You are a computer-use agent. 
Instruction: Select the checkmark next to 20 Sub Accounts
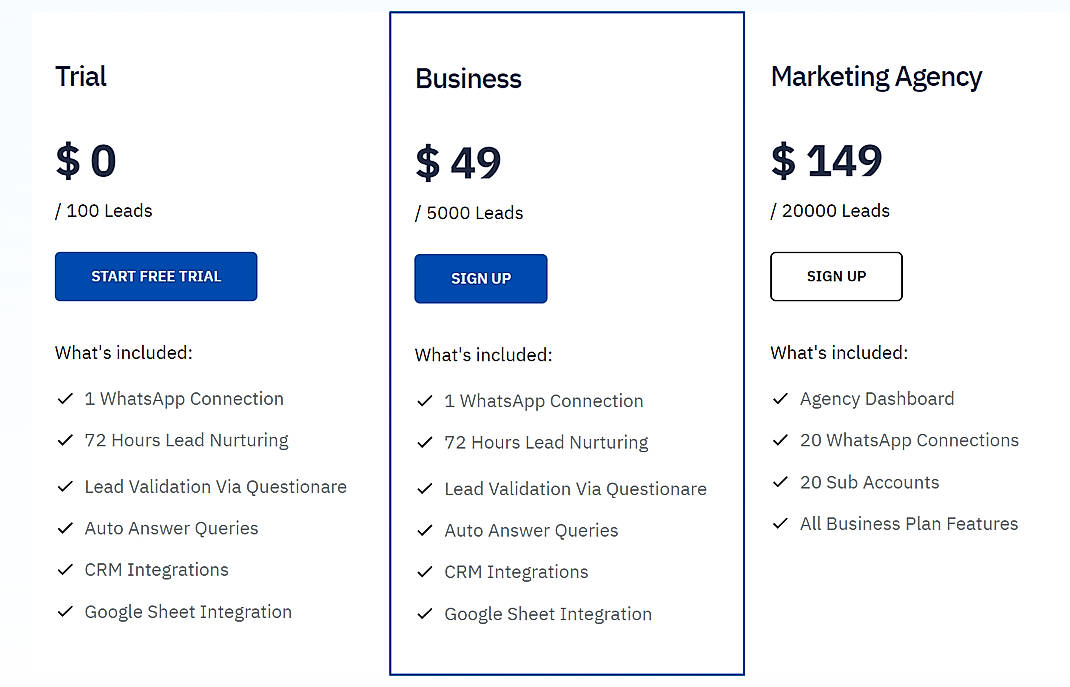pos(781,481)
